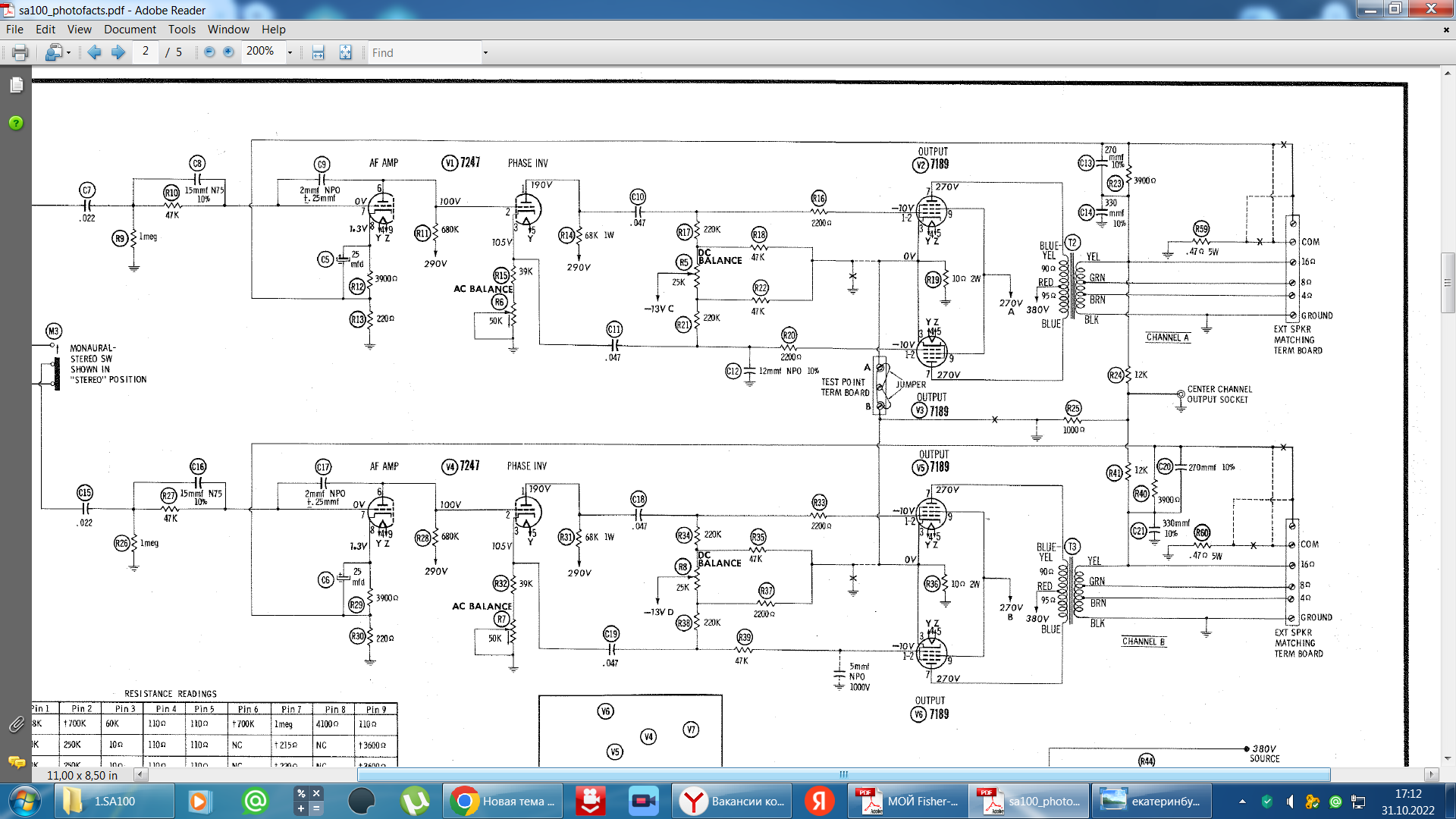Switch to МОЙ Fisher PDF taskbar window
Viewport: 1456px width, 819px height.
908,801
